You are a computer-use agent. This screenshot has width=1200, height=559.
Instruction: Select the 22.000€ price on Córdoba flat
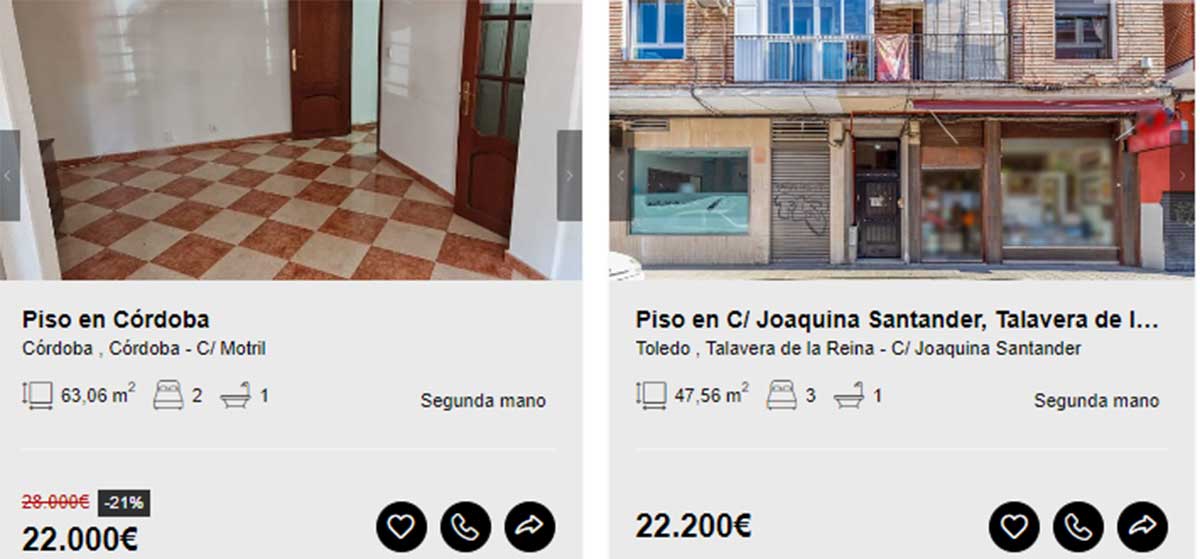coord(80,539)
